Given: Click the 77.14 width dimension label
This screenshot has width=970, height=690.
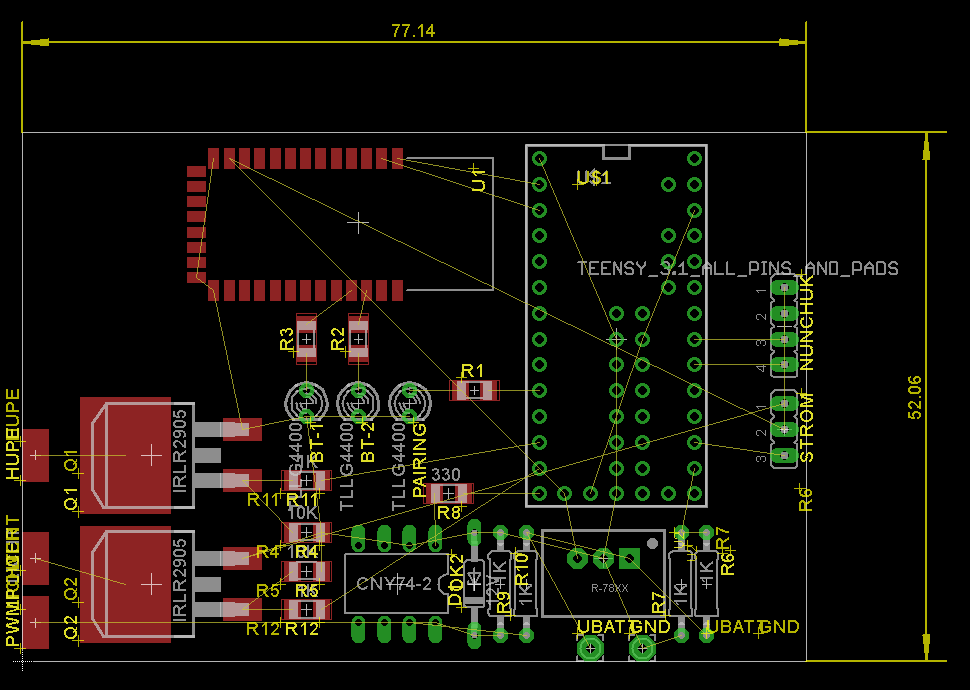Looking at the screenshot, I should [x=413, y=30].
